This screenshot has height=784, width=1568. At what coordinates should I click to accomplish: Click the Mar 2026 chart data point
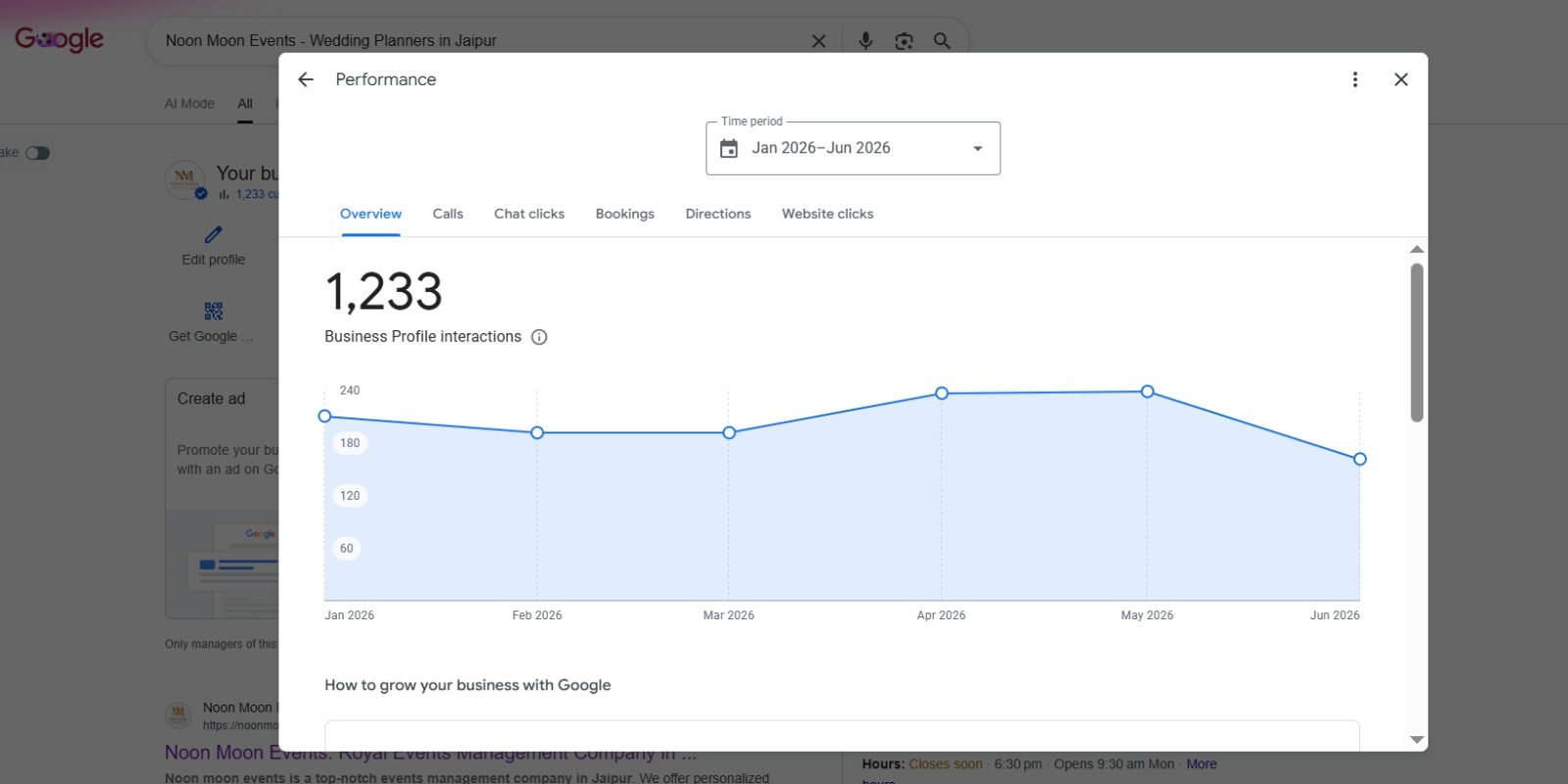(729, 433)
